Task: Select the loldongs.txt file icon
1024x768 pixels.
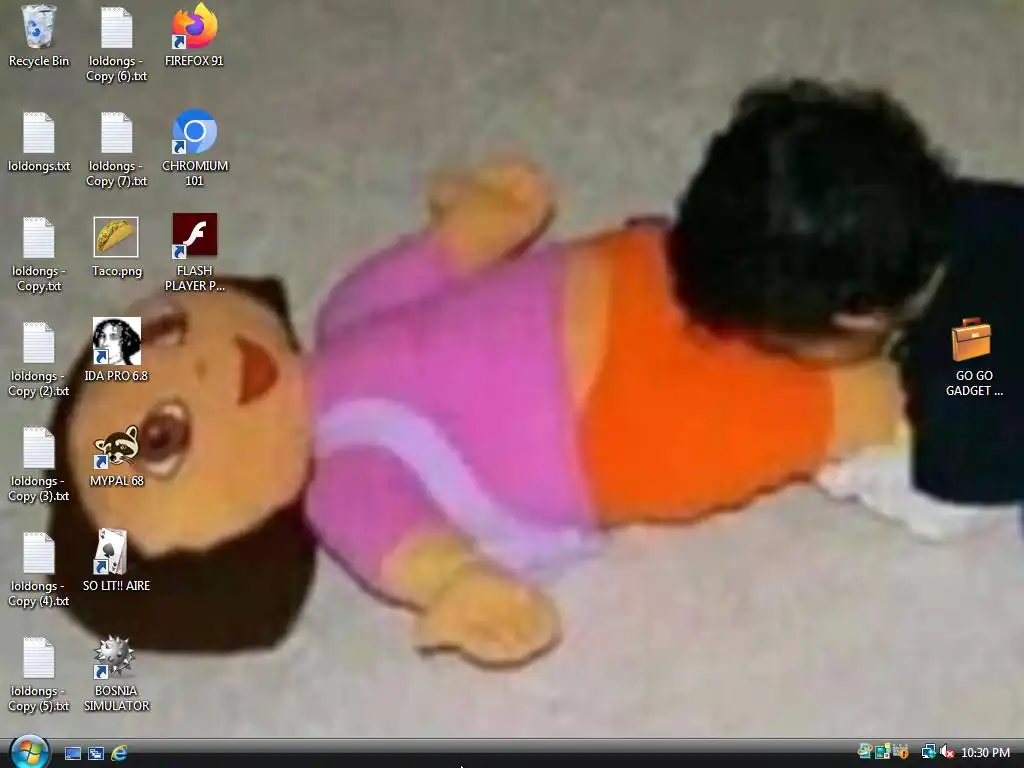Action: [39, 142]
